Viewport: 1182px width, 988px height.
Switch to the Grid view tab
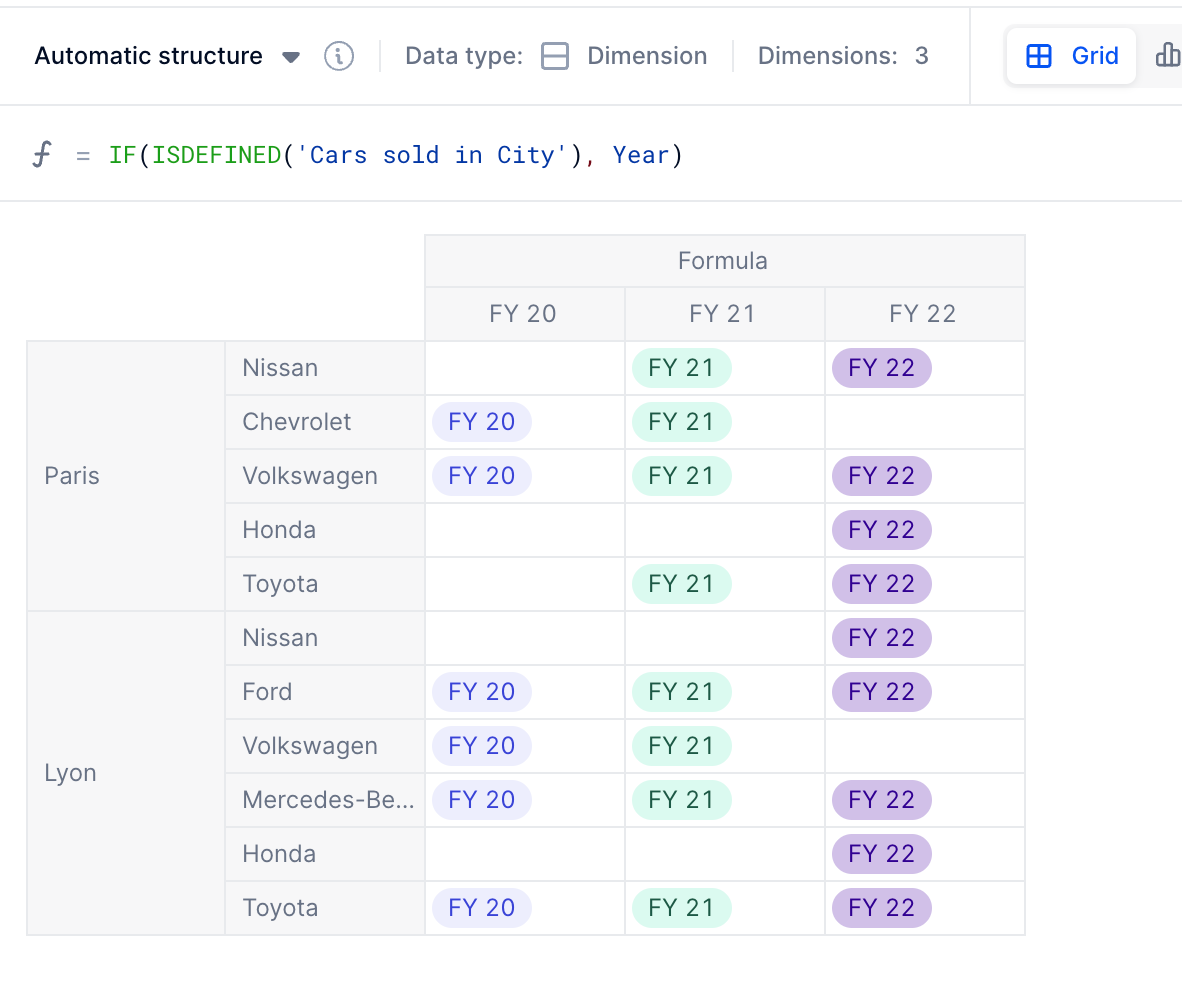pos(1071,56)
